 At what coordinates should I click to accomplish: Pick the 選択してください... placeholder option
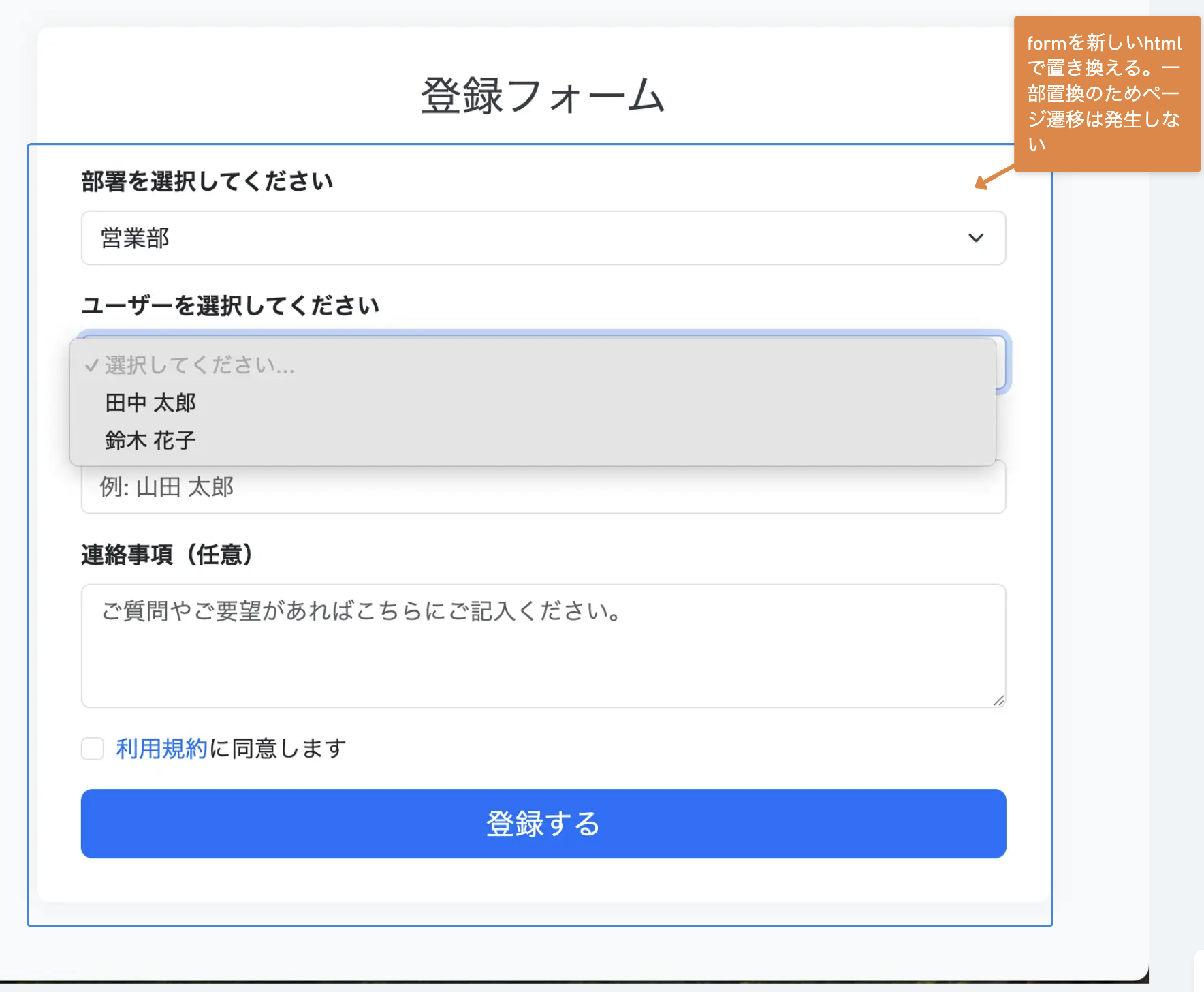[x=200, y=366]
